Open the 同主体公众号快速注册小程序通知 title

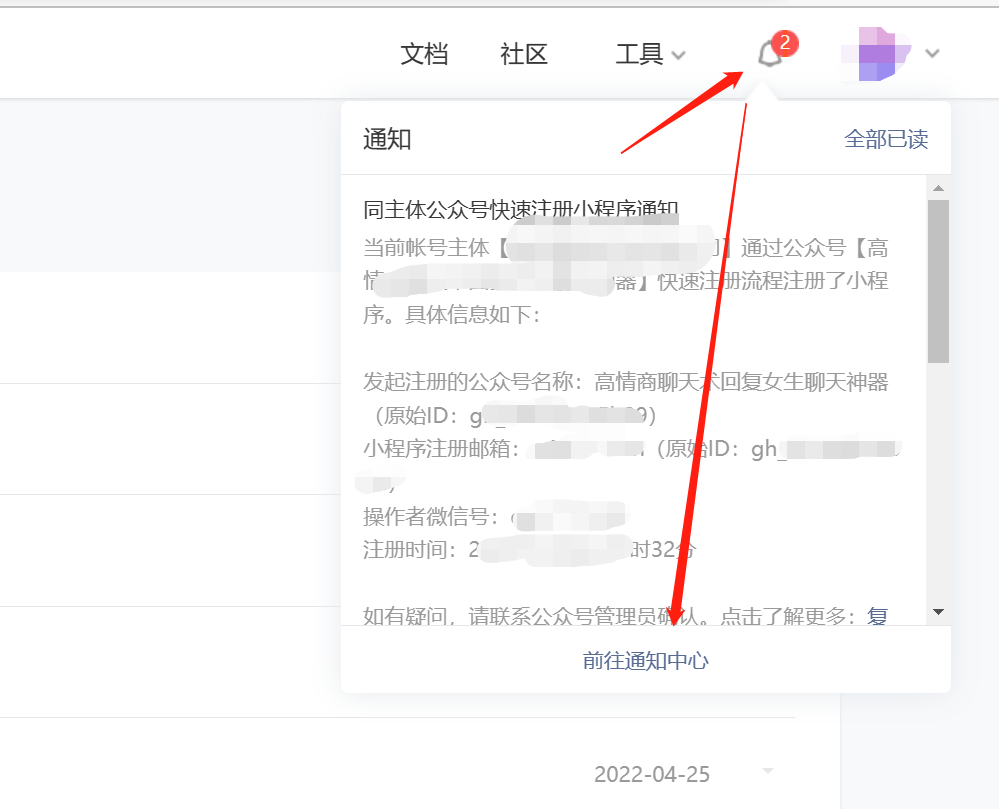(x=521, y=209)
